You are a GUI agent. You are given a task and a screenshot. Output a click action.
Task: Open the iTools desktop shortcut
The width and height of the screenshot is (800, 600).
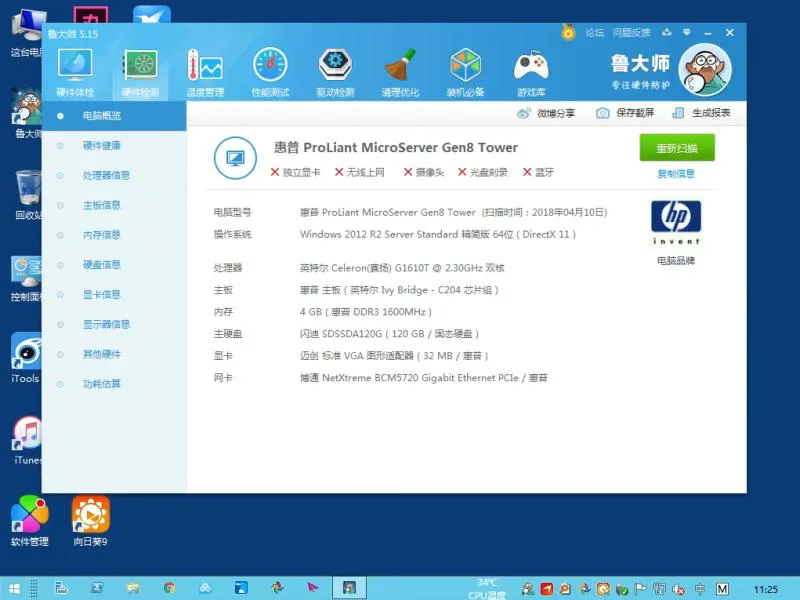(x=26, y=358)
